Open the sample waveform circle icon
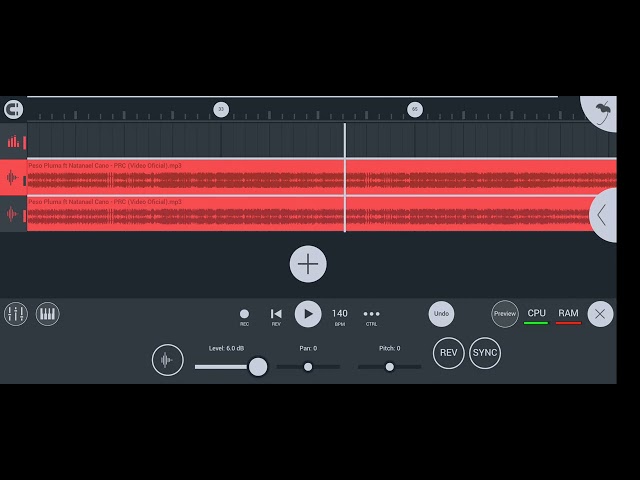640x480 pixels. [x=168, y=360]
